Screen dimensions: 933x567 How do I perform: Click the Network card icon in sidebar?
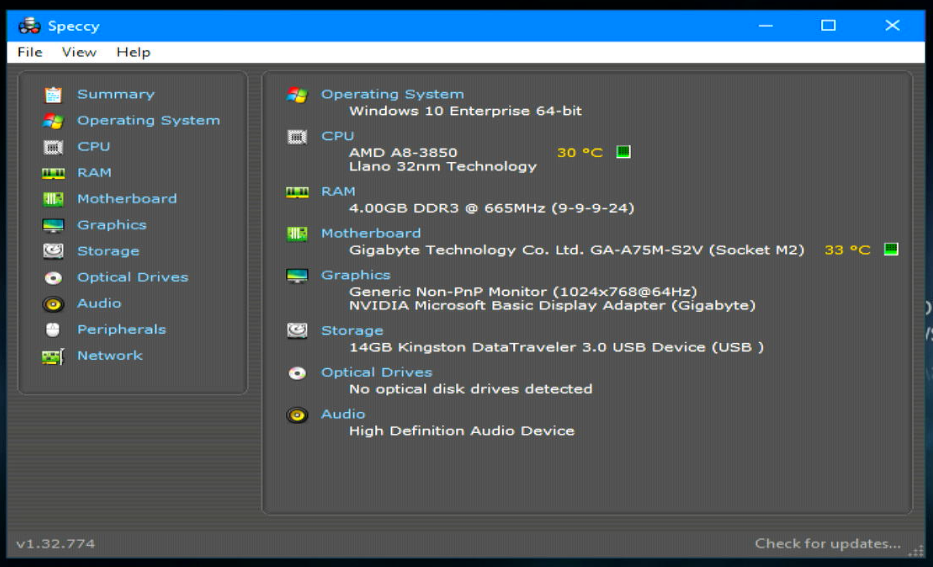click(x=53, y=356)
